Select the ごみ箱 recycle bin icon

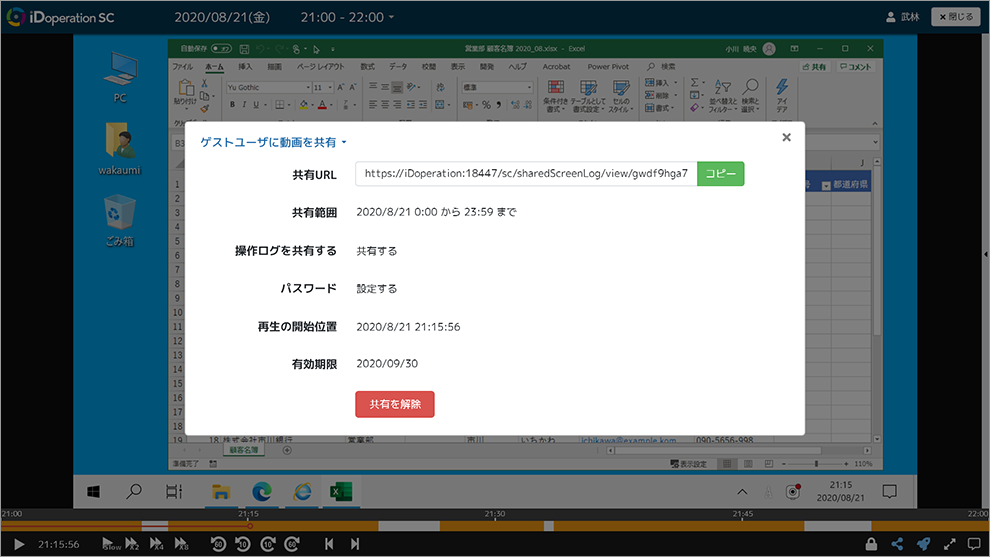click(119, 220)
